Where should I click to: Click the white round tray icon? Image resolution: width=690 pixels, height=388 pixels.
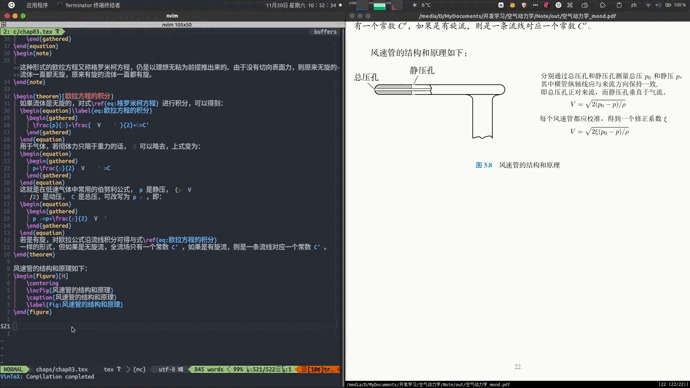tap(558, 5)
